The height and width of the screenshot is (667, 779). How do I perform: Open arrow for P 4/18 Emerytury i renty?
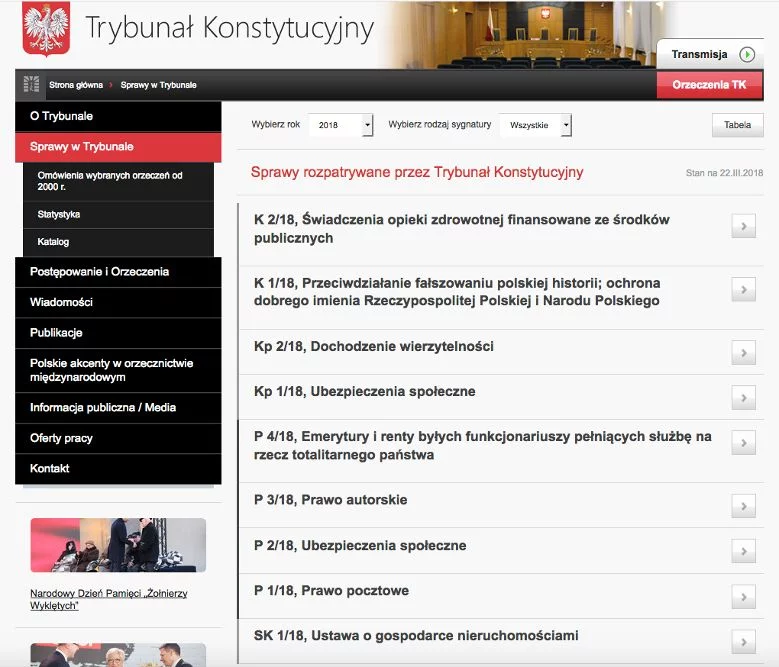click(743, 443)
